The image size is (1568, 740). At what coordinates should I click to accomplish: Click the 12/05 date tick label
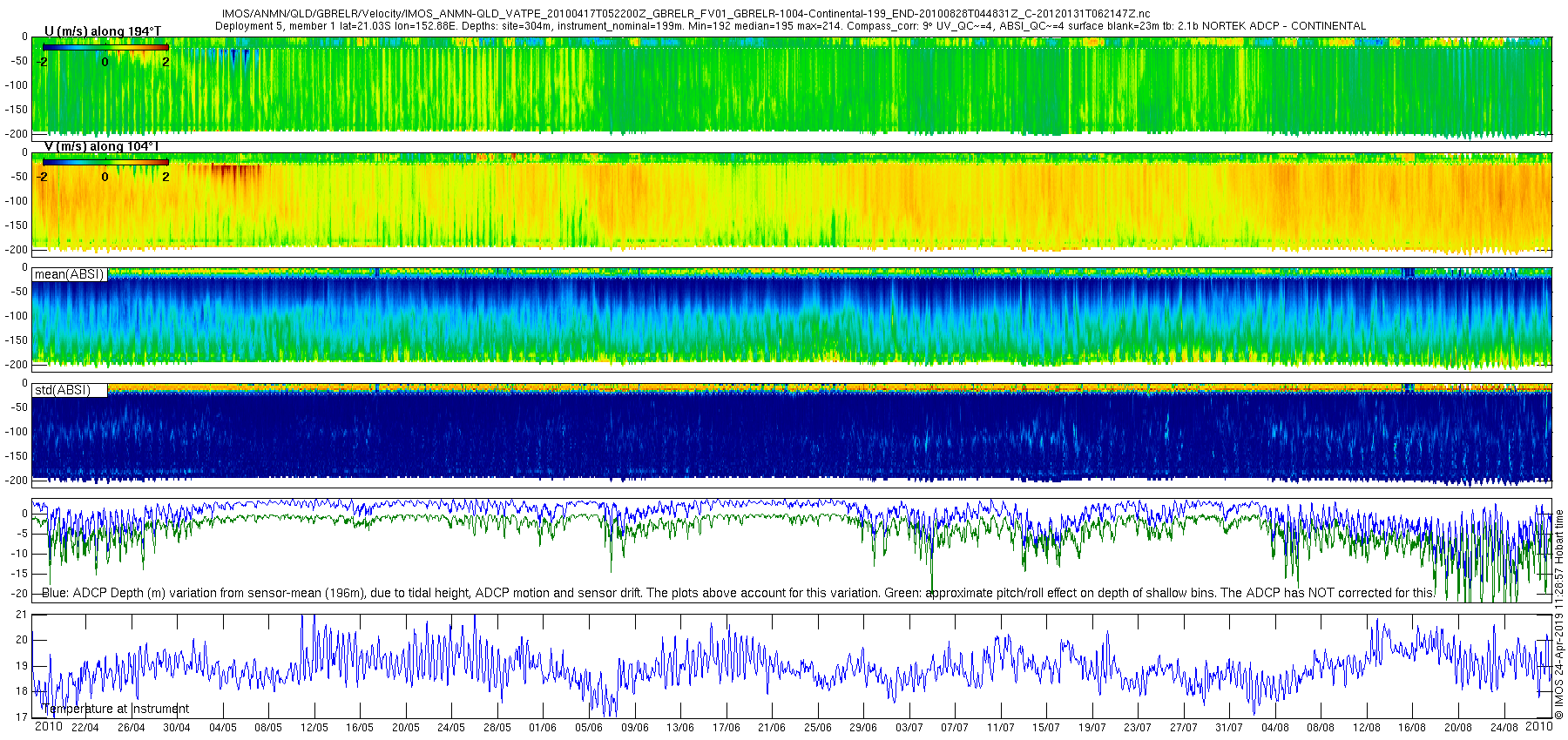pyautogui.click(x=314, y=728)
